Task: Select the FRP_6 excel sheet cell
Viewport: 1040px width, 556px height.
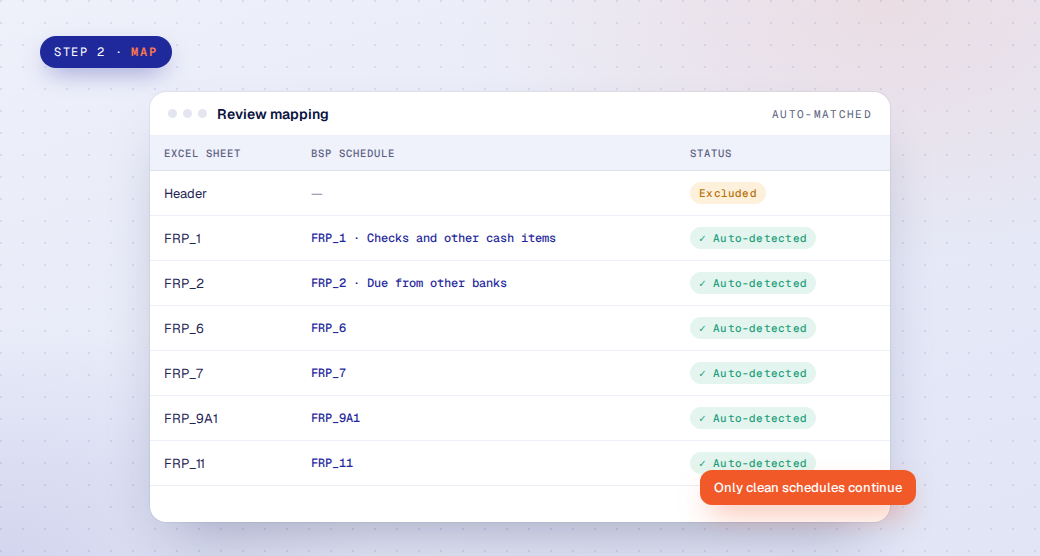Action: coord(184,328)
